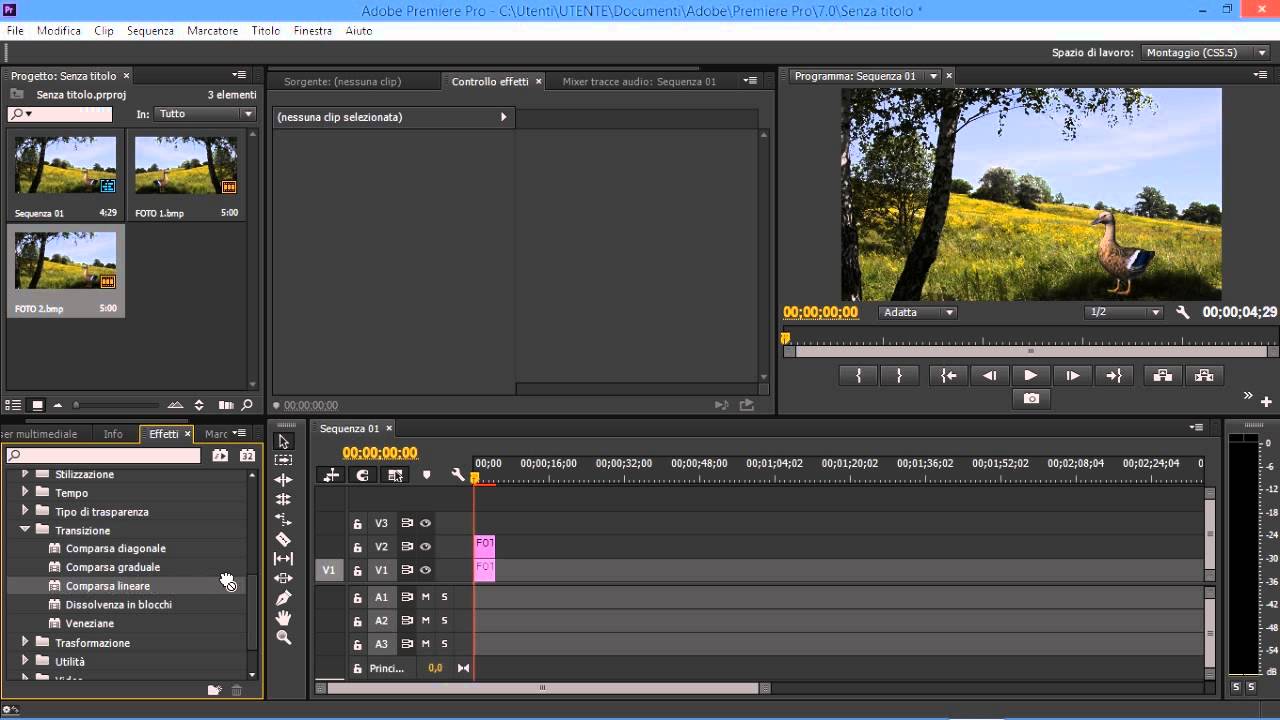The width and height of the screenshot is (1280, 720).
Task: Open the Marcatore menu
Action: coord(212,31)
